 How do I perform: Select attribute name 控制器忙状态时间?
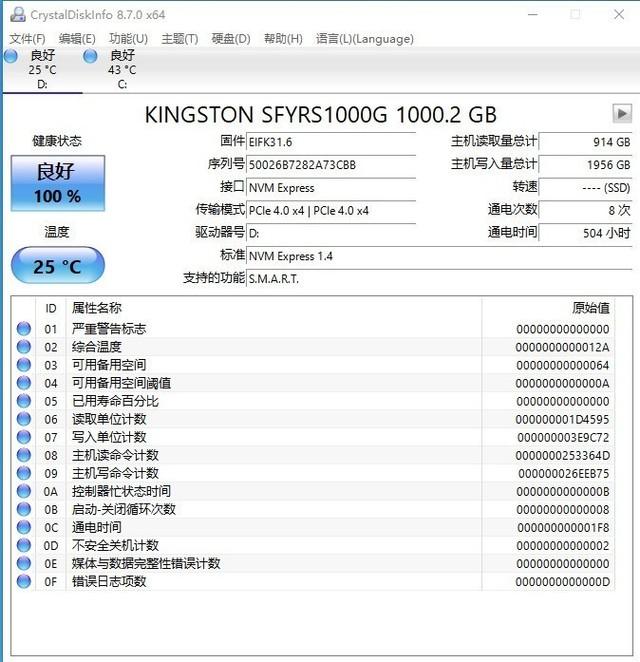coord(121,491)
